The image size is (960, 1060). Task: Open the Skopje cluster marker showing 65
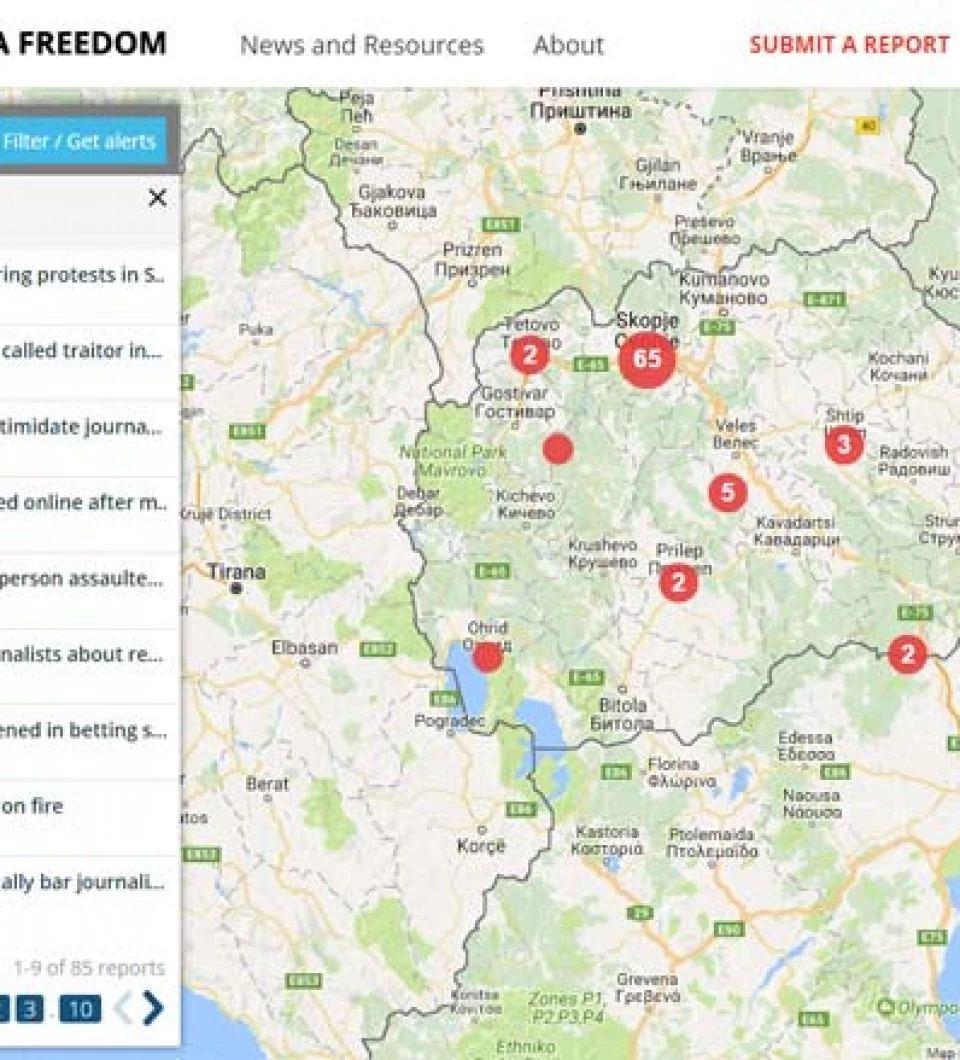[x=647, y=359]
